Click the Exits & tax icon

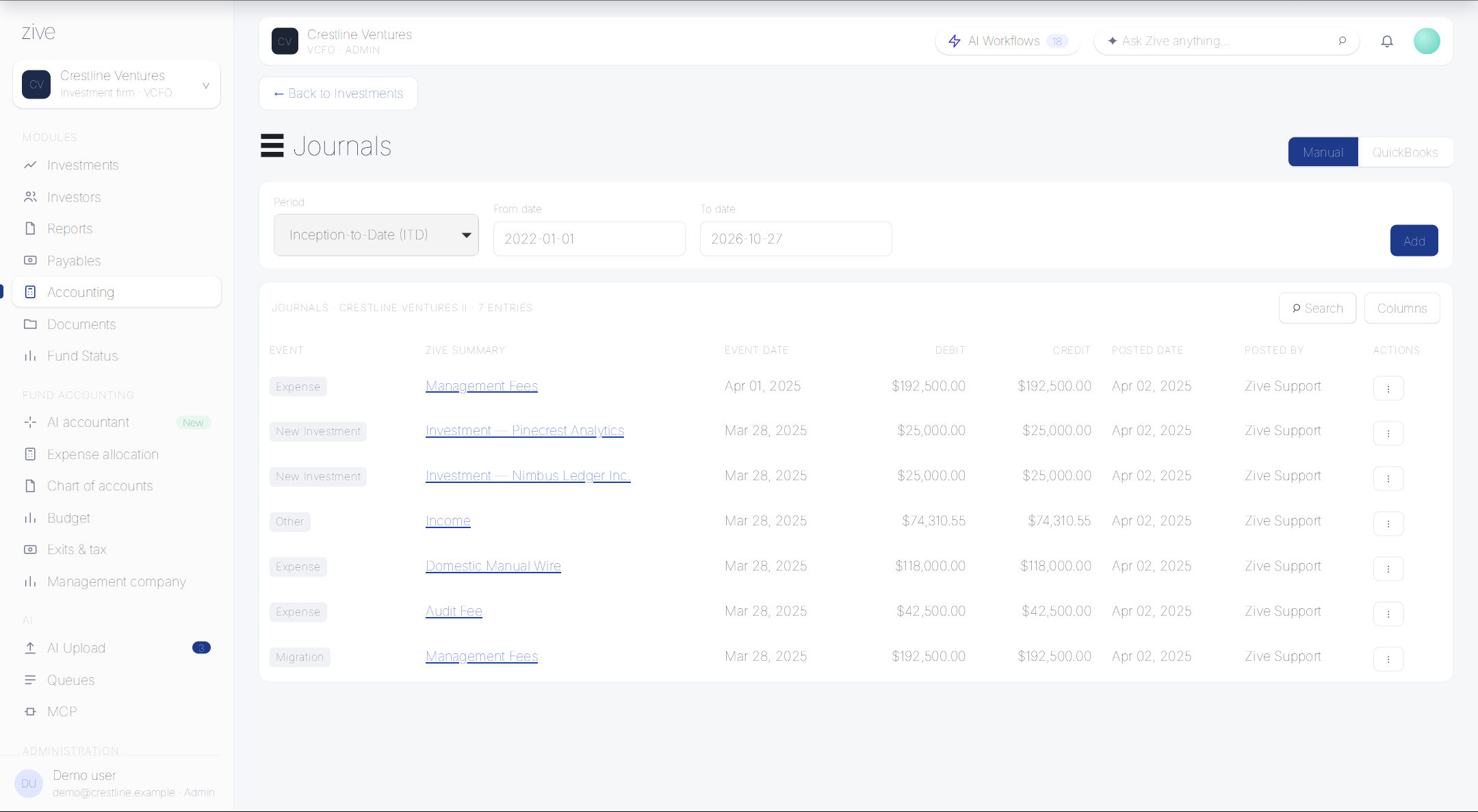(x=30, y=549)
